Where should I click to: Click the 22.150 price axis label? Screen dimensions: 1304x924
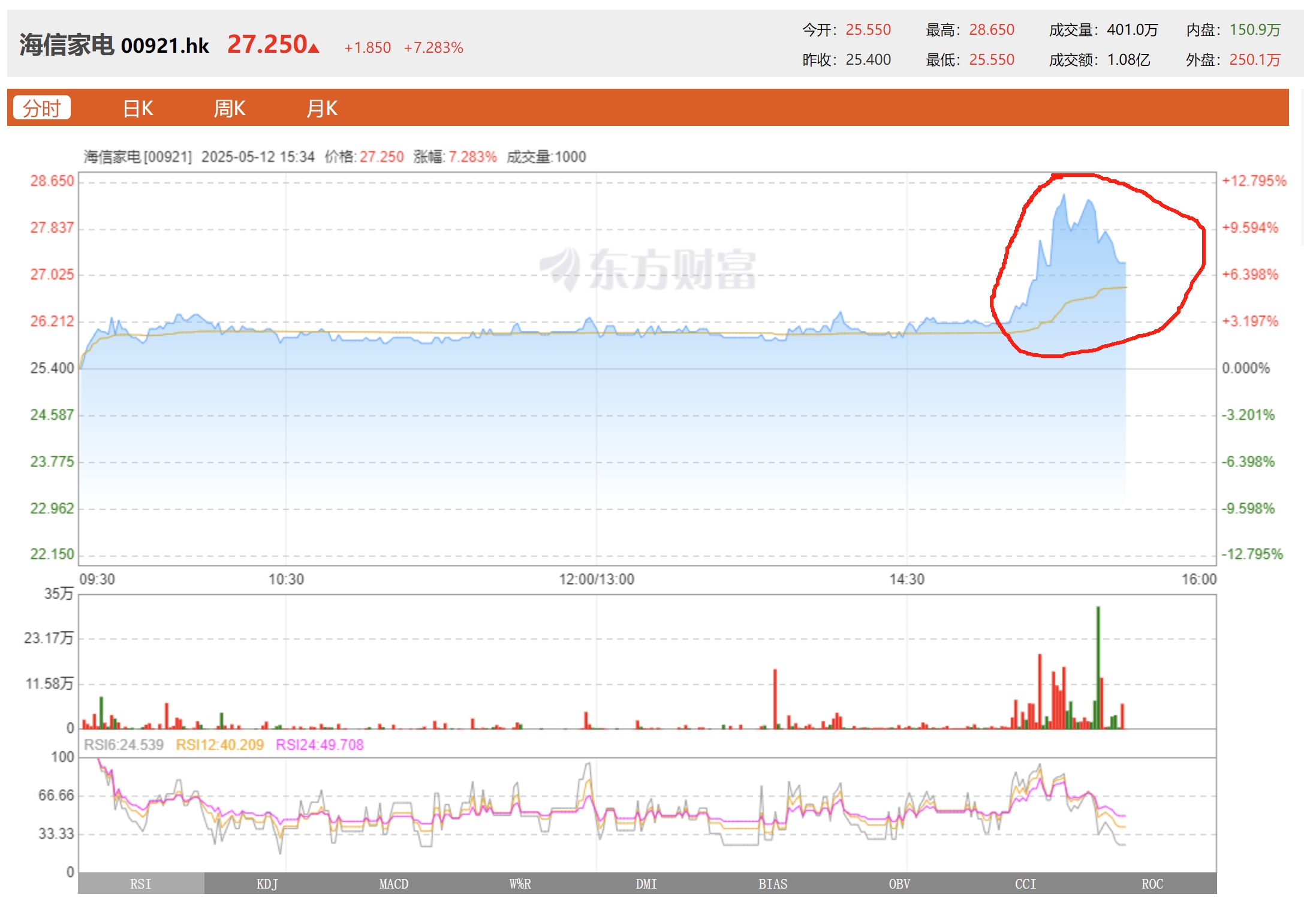[x=52, y=554]
